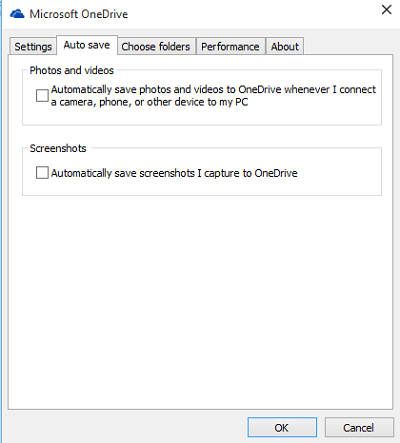
Task: Click the 'Automatically save photos and videos' label text
Action: click(213, 96)
